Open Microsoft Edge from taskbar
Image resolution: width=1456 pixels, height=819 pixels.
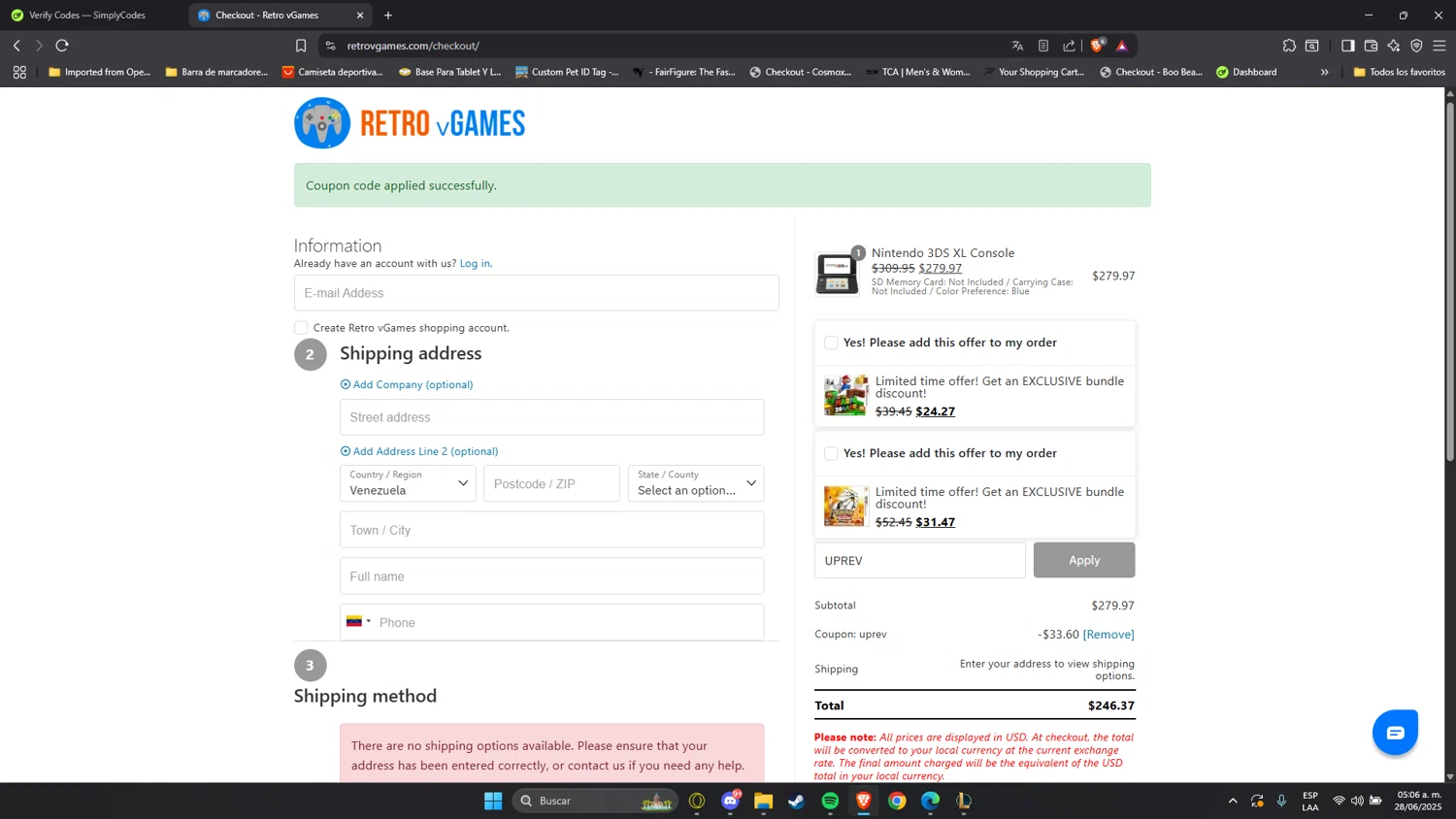coord(930,801)
